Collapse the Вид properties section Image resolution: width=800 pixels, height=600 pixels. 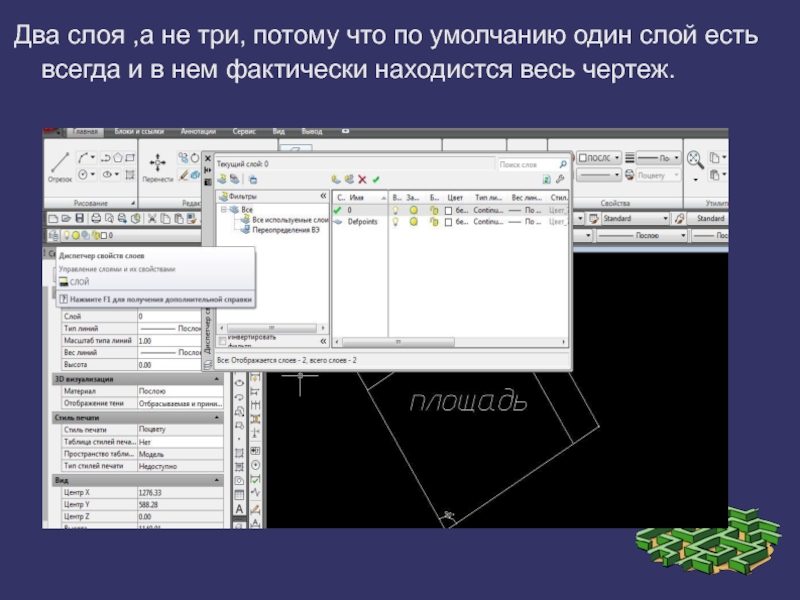(216, 480)
